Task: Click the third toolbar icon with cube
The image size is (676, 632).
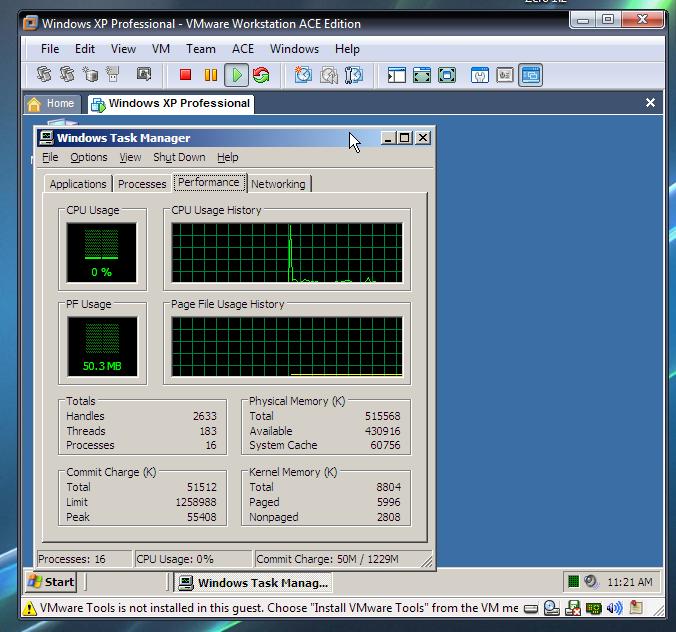Action: click(90, 74)
